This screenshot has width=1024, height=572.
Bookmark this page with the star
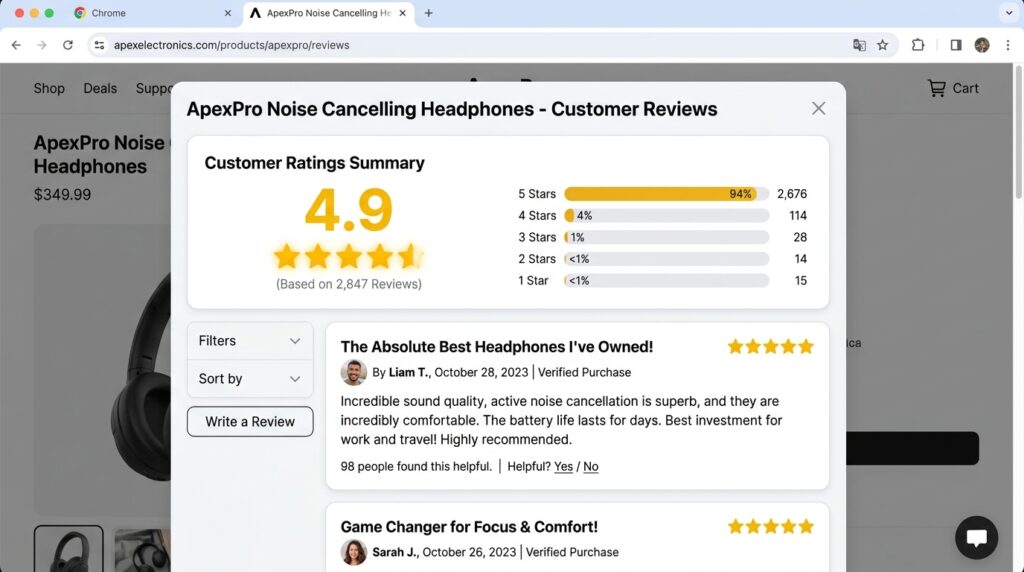point(883,45)
